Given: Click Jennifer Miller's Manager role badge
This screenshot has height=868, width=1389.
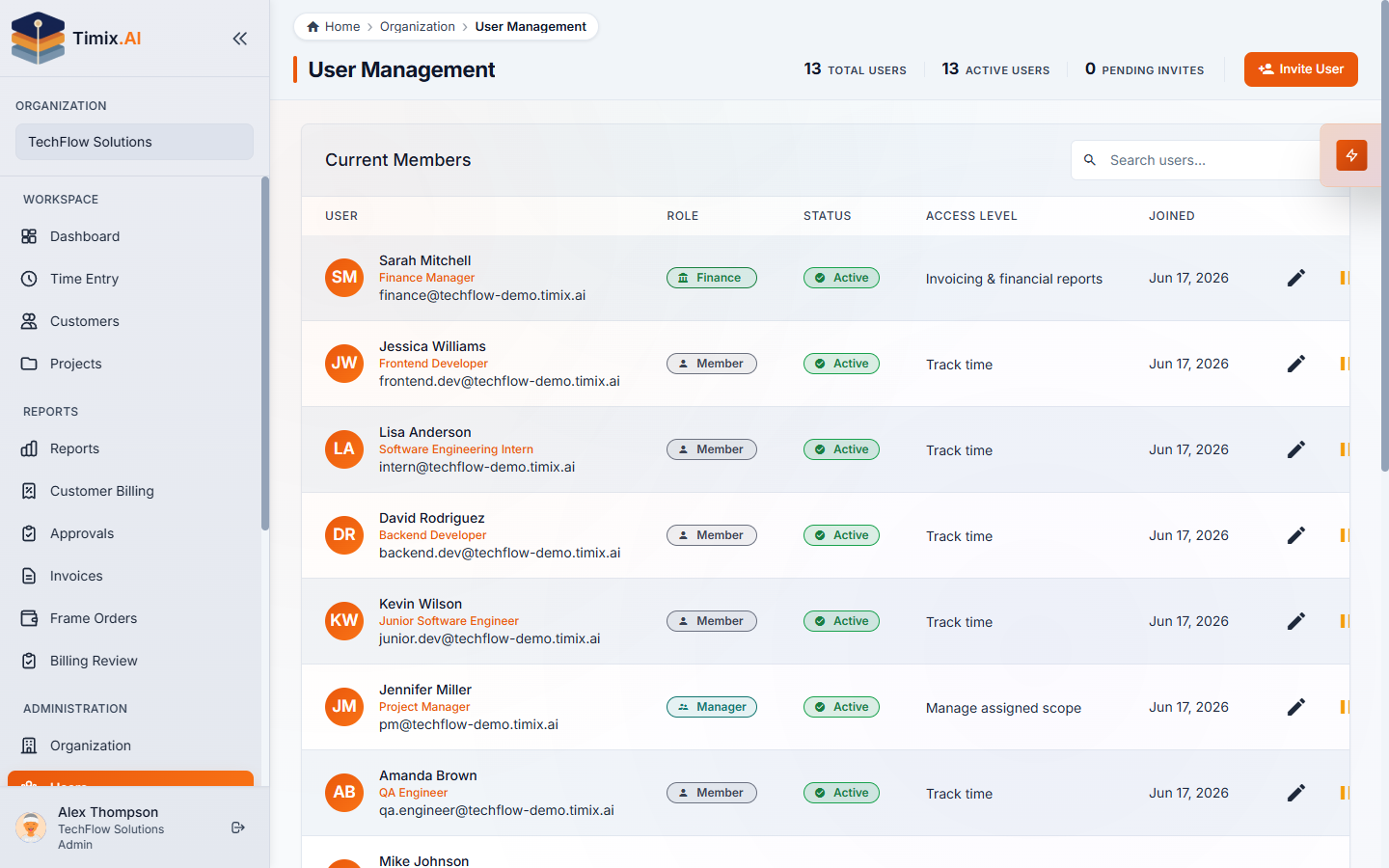Looking at the screenshot, I should 712,707.
